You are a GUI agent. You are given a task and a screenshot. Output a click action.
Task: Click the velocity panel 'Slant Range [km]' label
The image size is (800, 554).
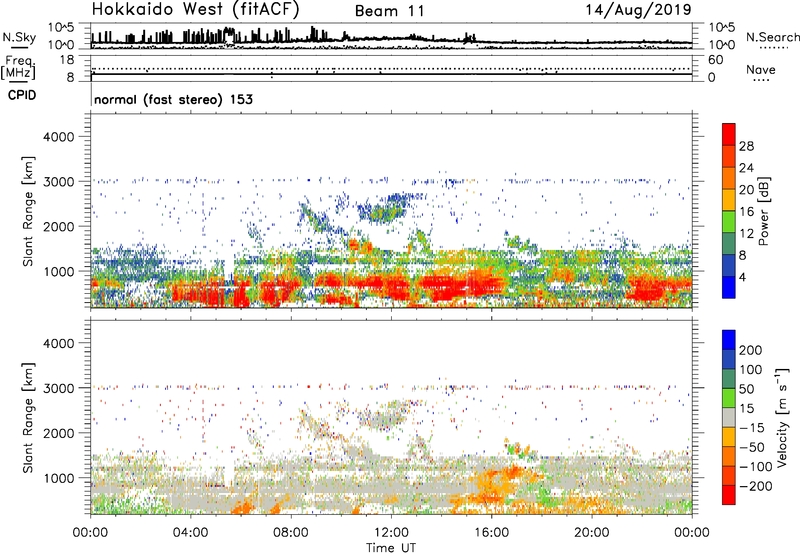pyautogui.click(x=28, y=418)
